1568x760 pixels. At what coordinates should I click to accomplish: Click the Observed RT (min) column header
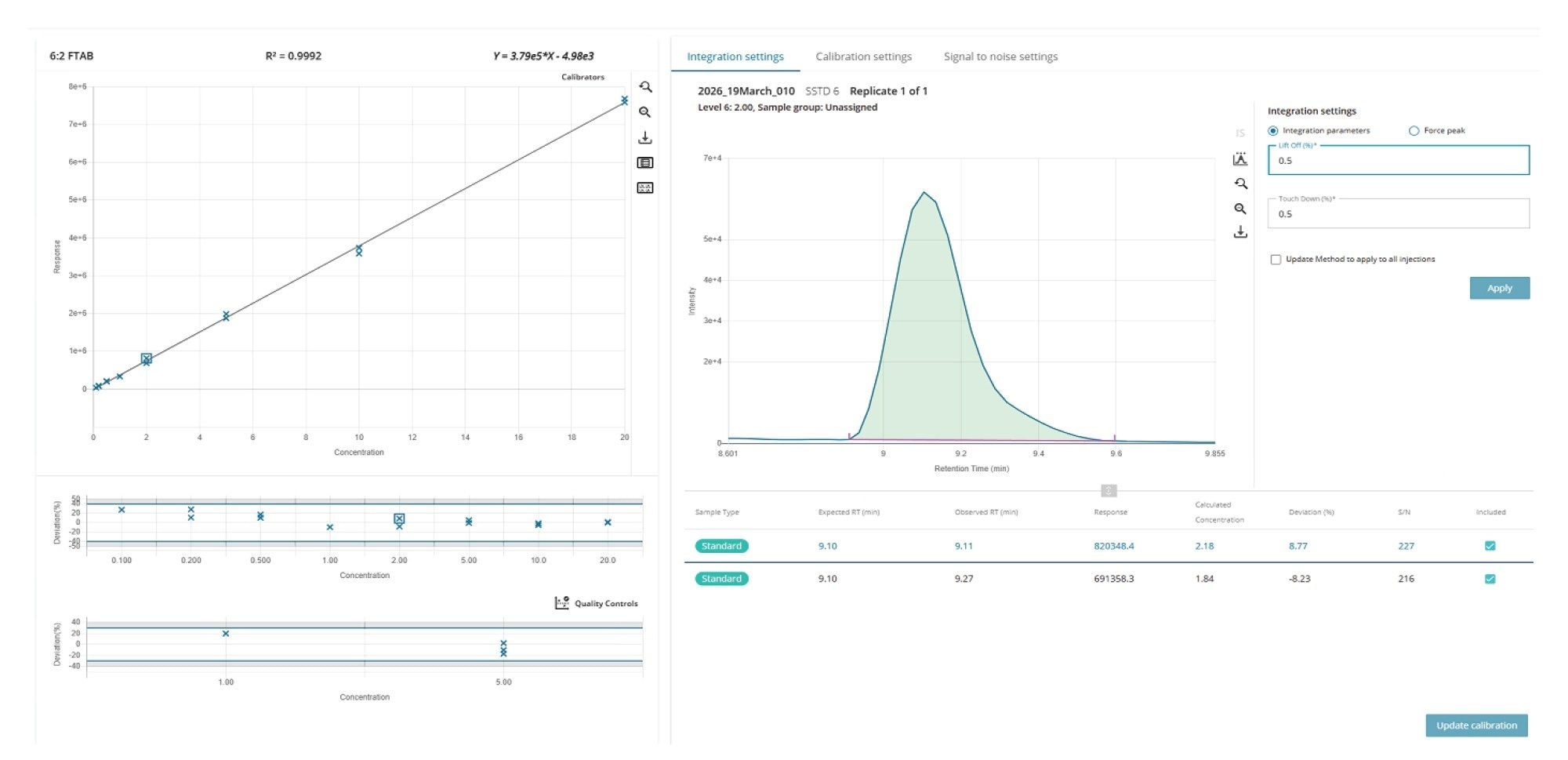pos(985,512)
